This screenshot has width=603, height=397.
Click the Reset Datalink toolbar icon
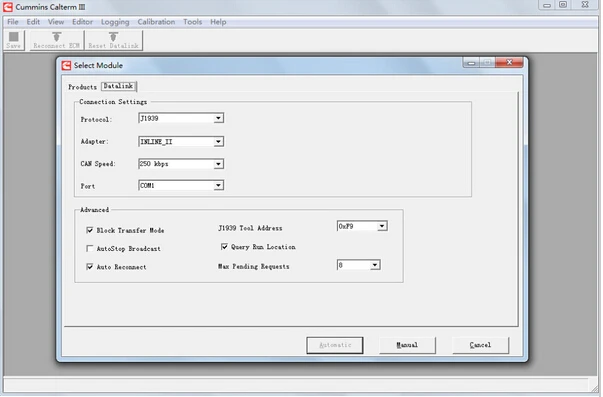click(x=113, y=40)
